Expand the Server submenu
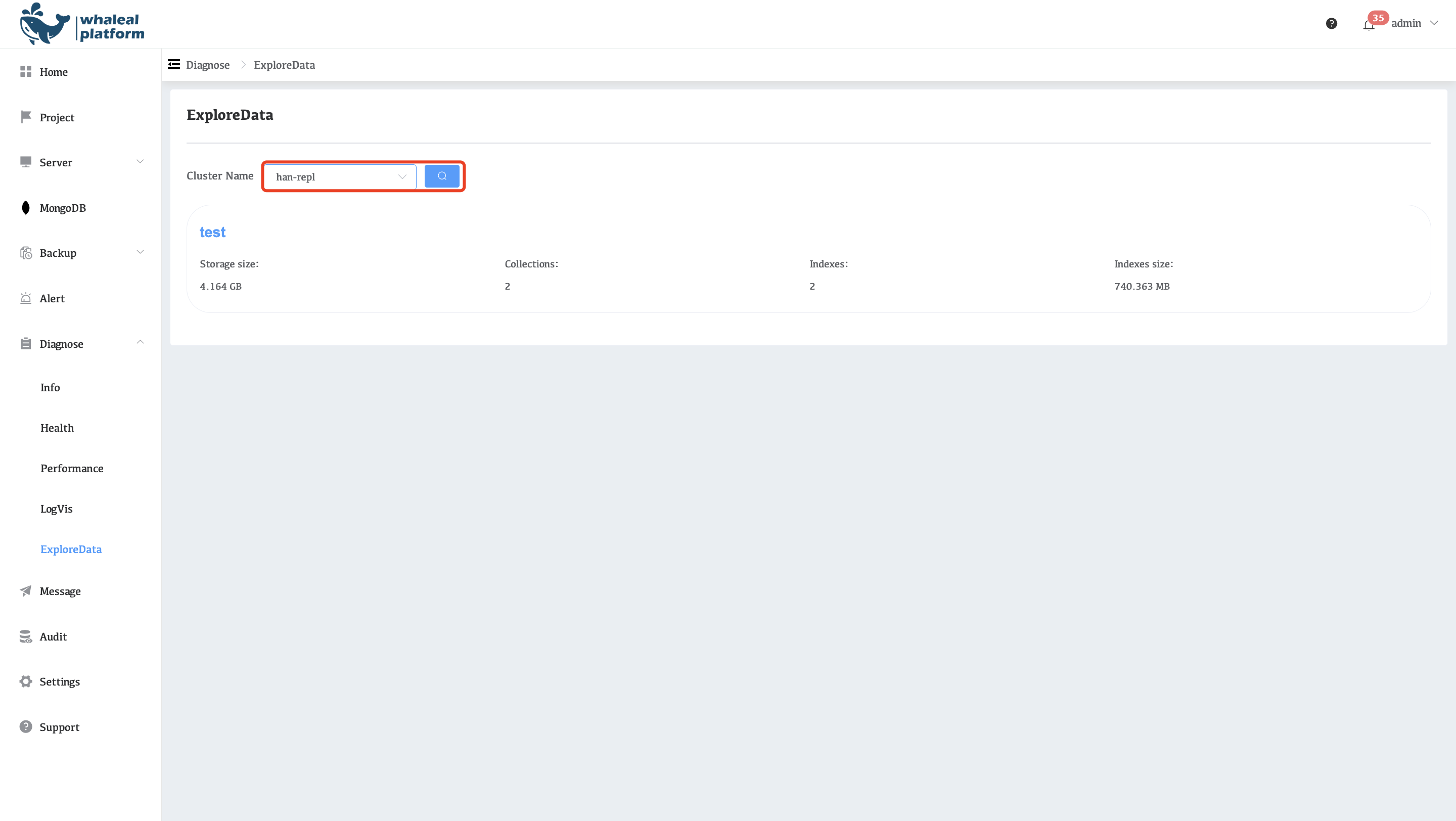Image resolution: width=1456 pixels, height=821 pixels. point(140,162)
